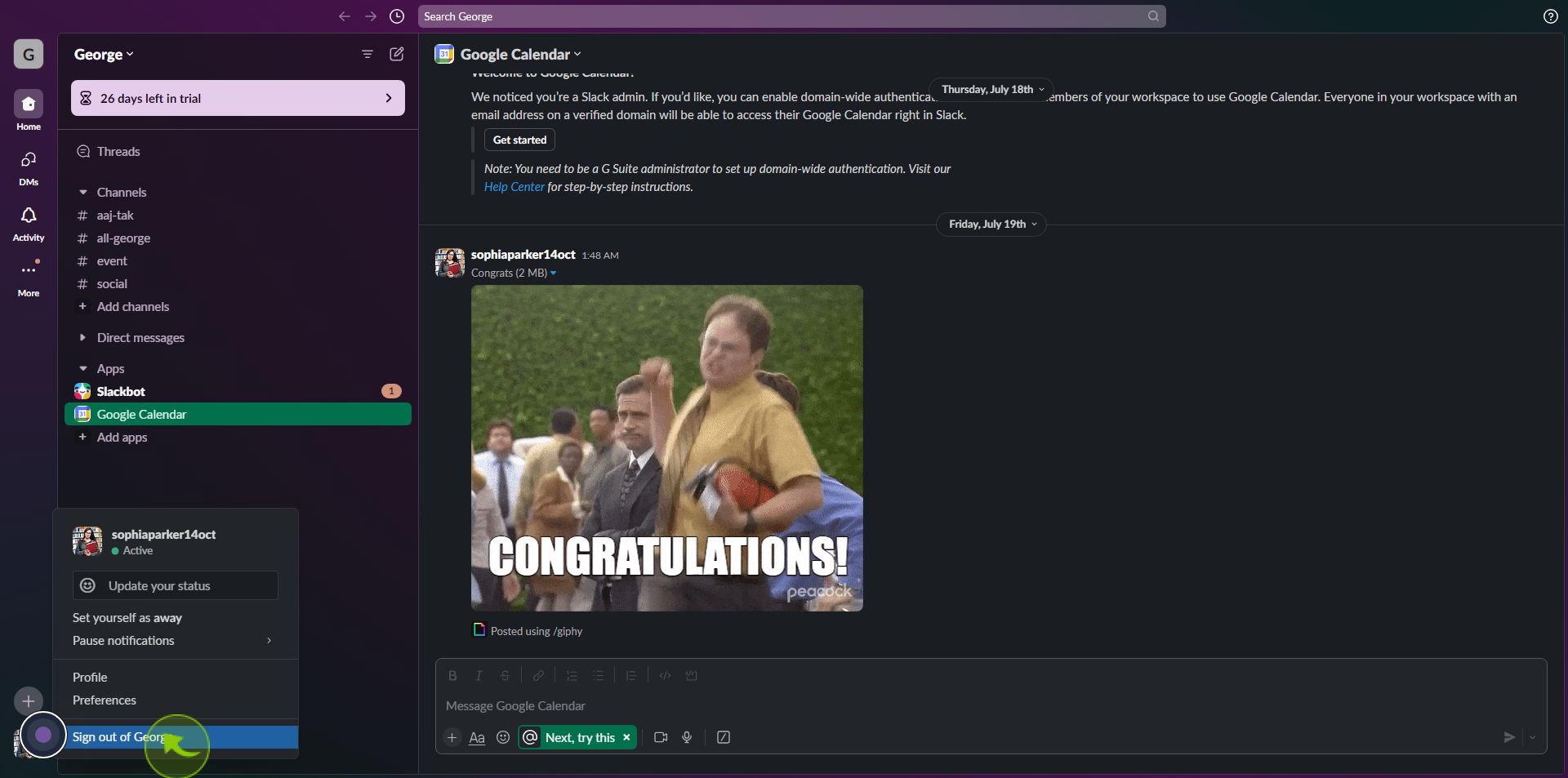Toggle strikethrough formatting in composer

505,675
